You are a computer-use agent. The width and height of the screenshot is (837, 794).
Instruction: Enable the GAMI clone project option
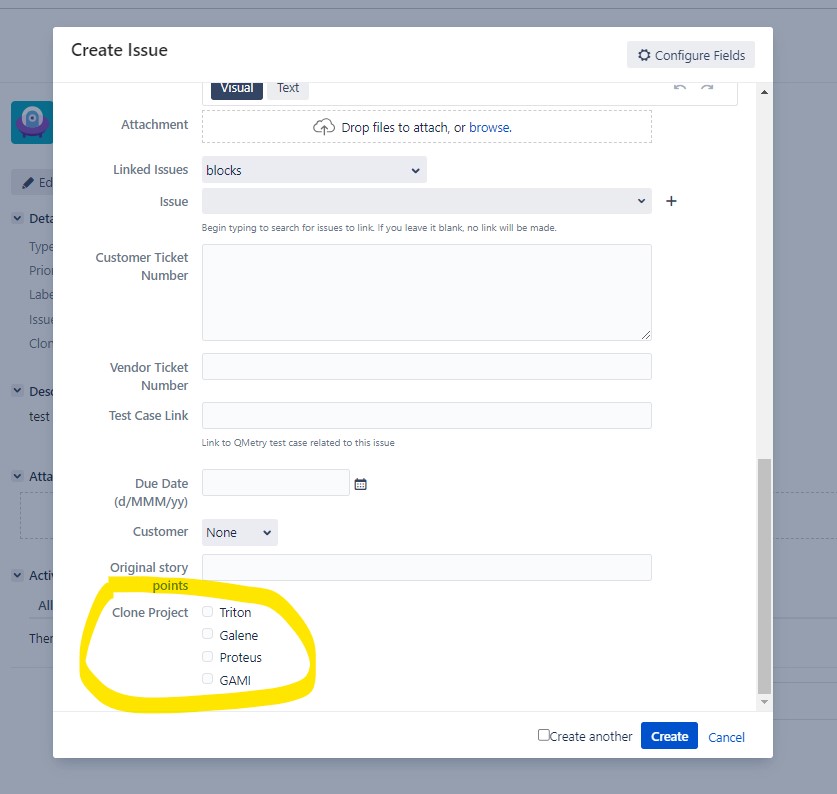click(207, 680)
